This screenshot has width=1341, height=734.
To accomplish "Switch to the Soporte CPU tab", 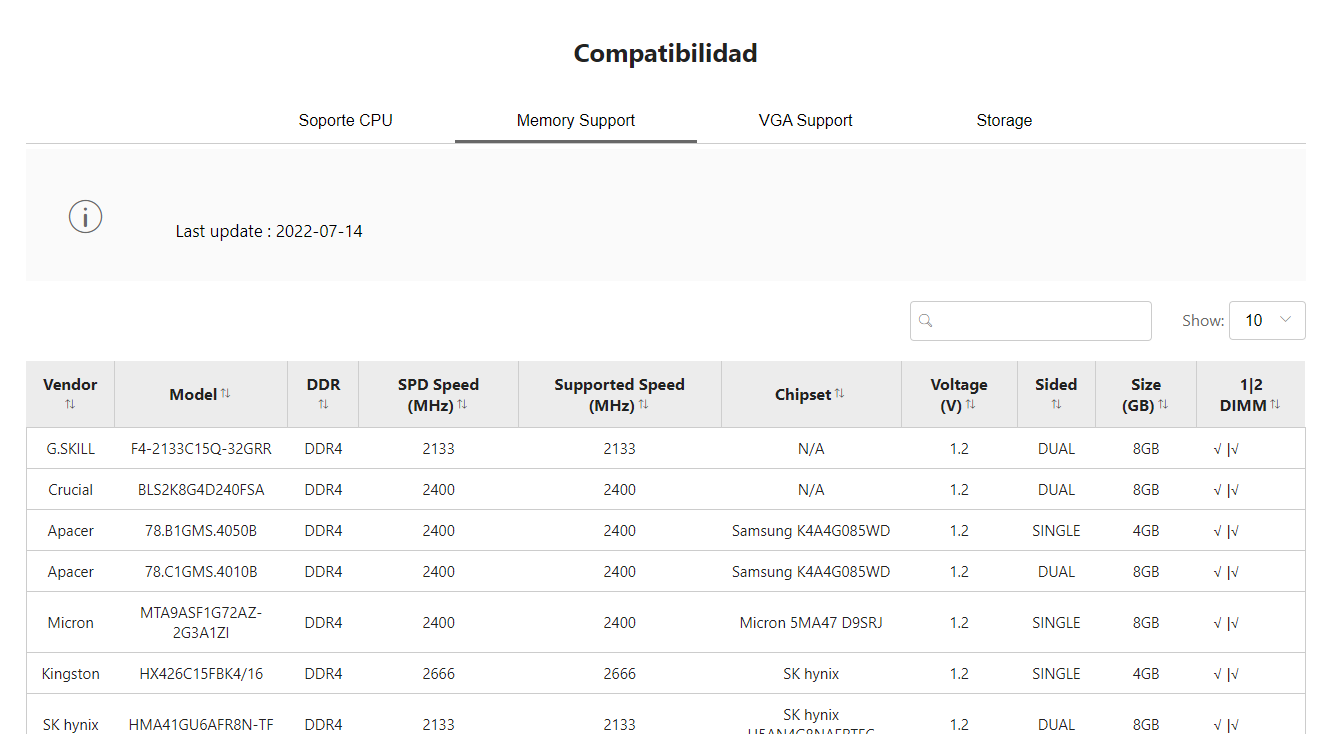I will coord(346,121).
